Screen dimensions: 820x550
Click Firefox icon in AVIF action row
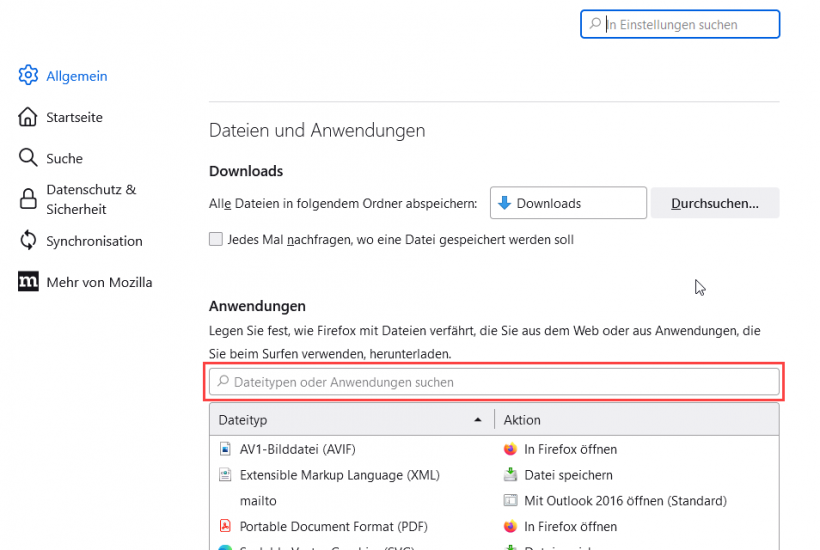510,449
